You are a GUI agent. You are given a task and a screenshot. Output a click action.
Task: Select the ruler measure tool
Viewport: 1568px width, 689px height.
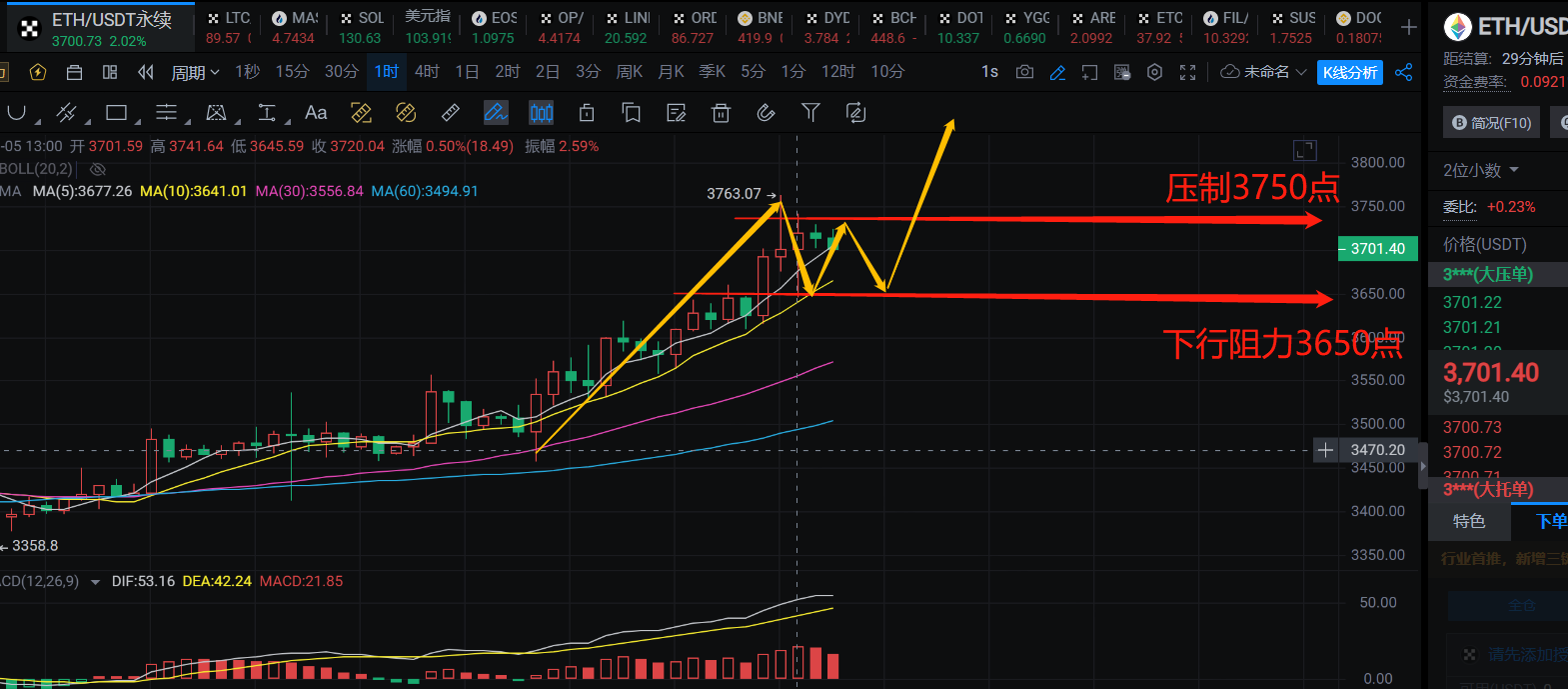tap(451, 113)
